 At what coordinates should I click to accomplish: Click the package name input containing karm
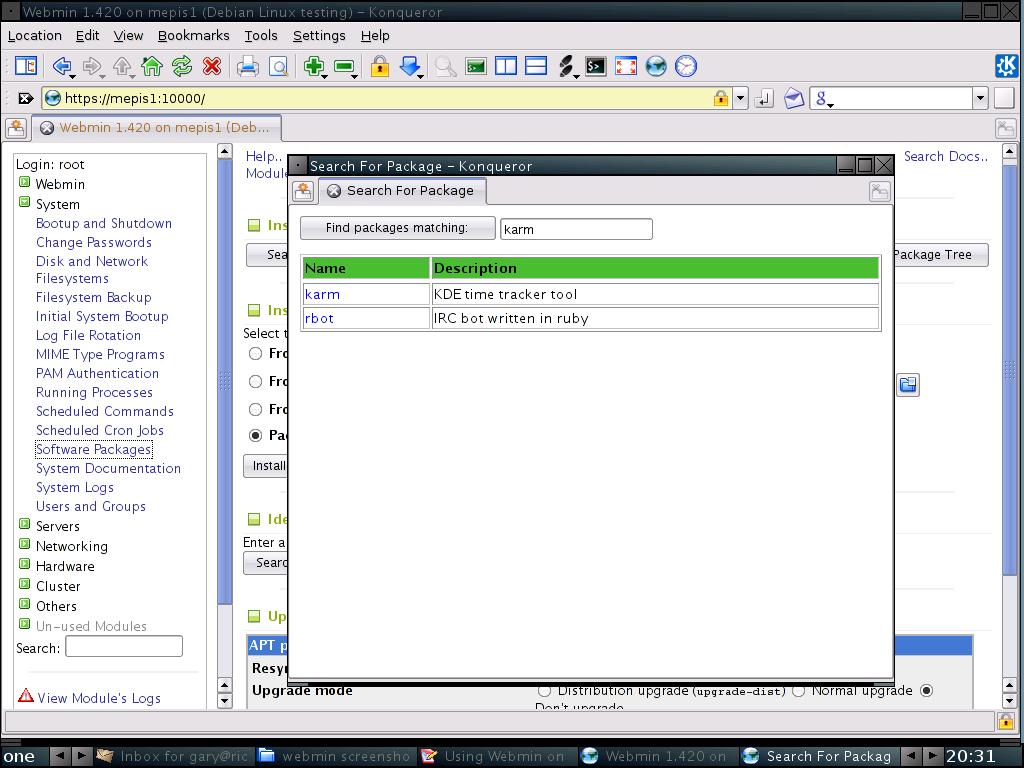point(576,229)
